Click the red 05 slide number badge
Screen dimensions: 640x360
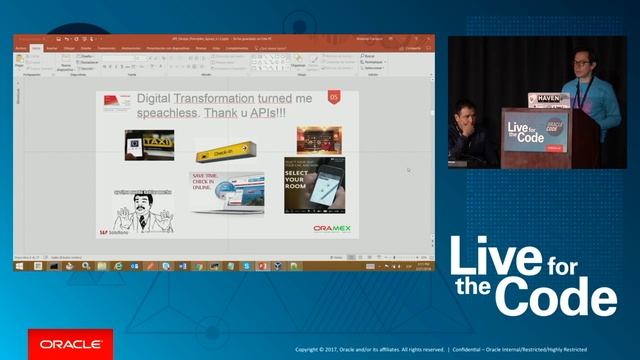[334, 98]
